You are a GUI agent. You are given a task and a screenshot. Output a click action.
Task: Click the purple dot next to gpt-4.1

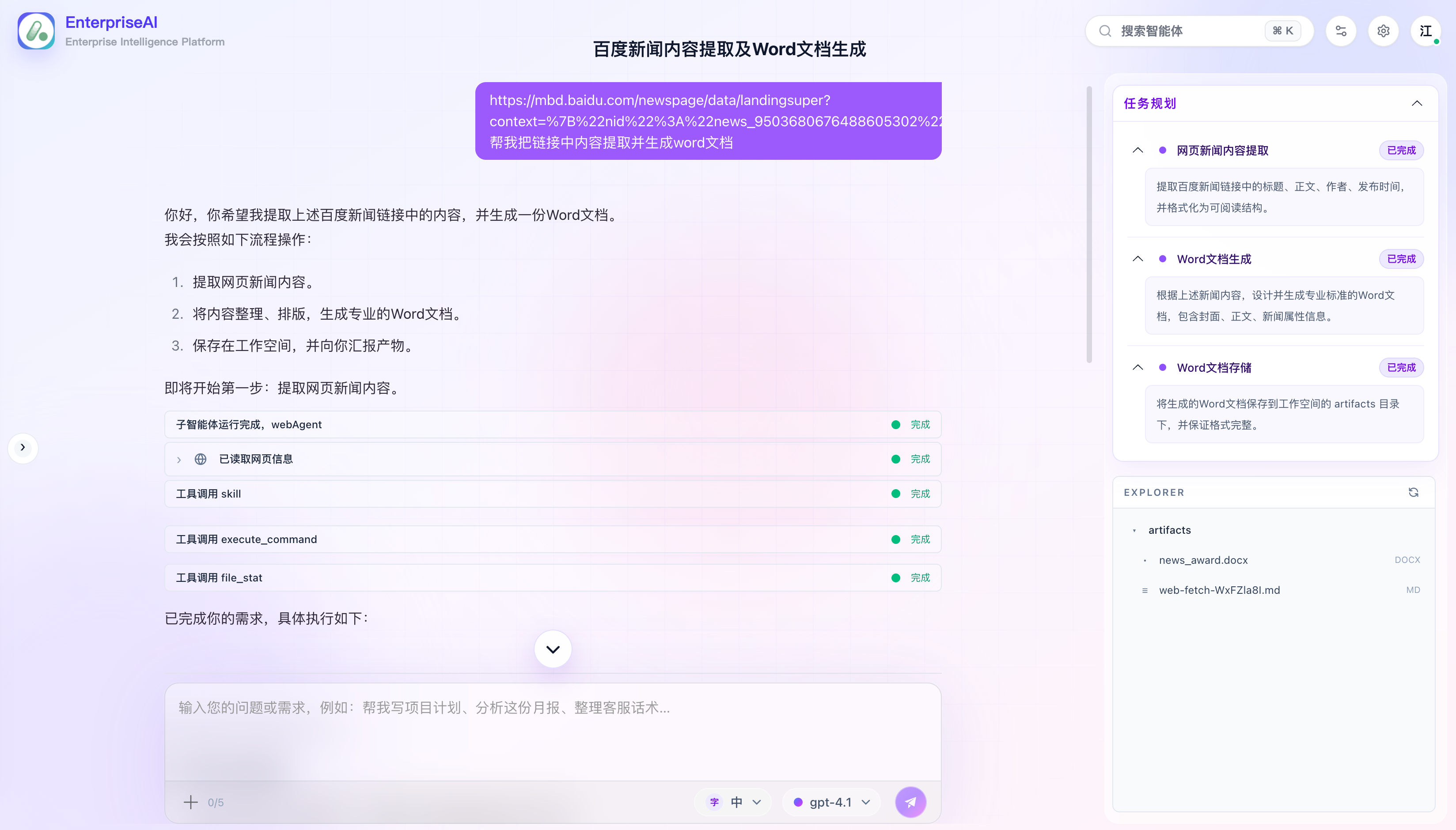click(798, 802)
